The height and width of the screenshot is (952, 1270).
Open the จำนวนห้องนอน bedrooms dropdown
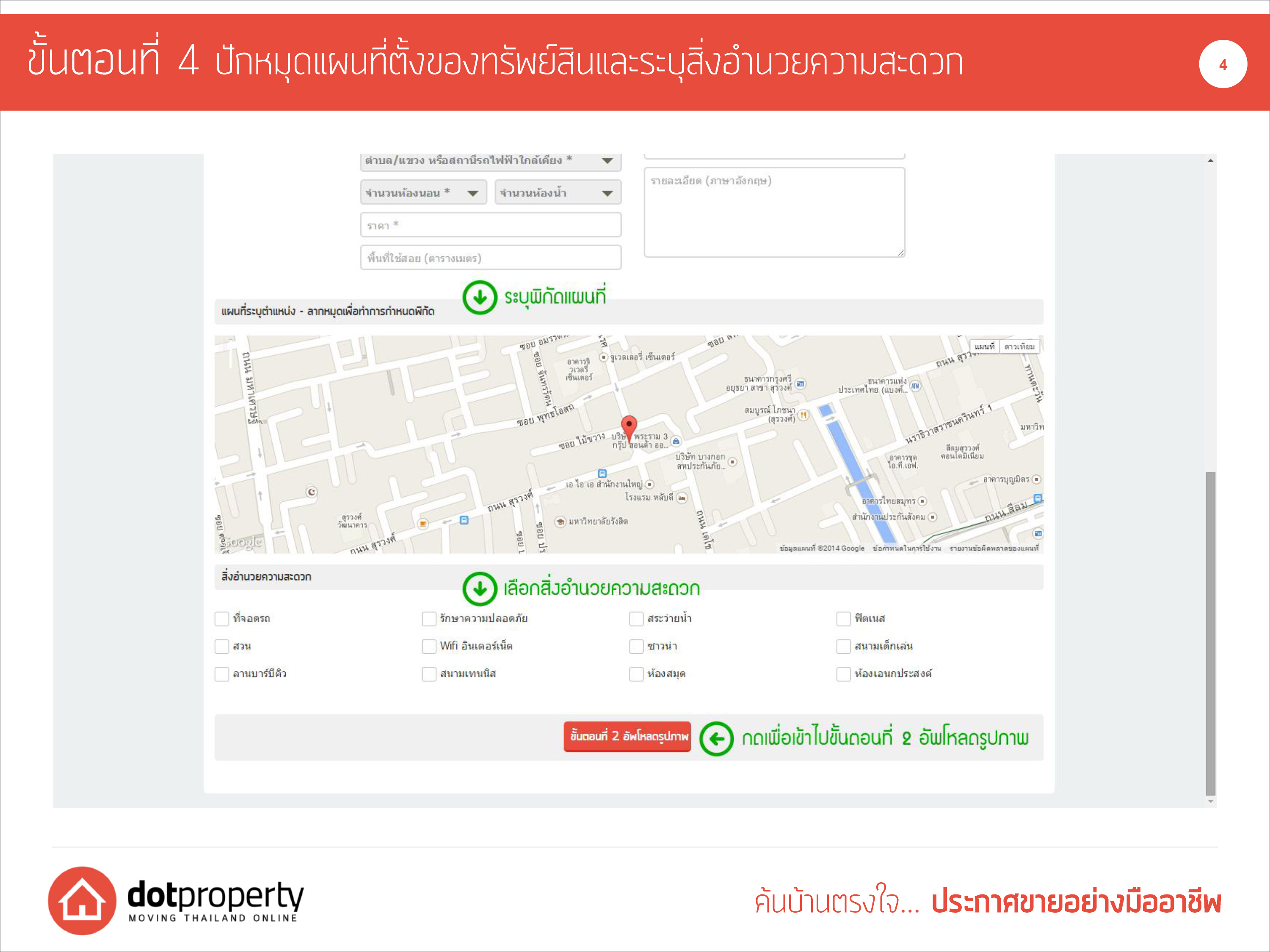(x=423, y=193)
